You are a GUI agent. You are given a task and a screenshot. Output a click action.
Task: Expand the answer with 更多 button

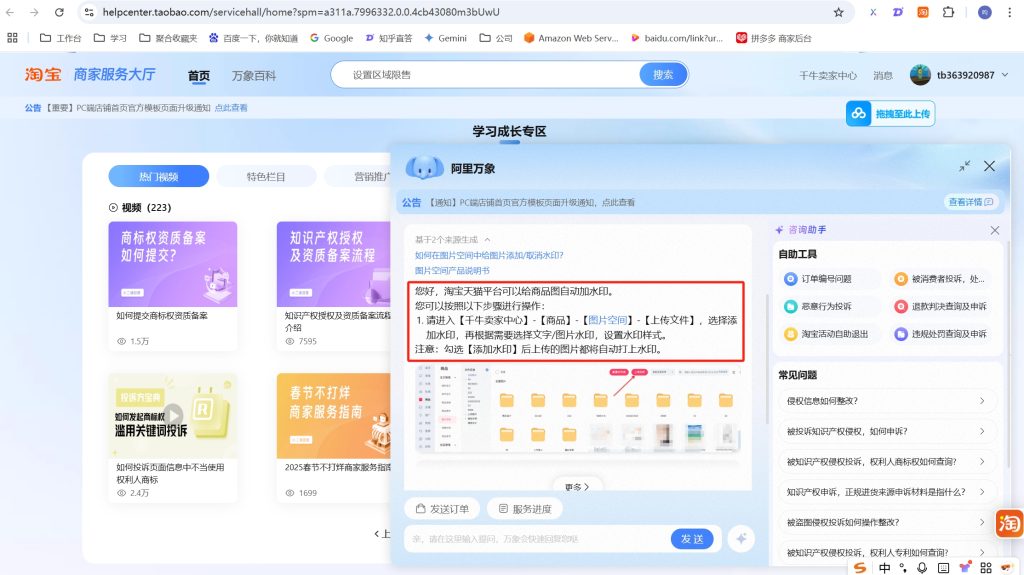click(x=577, y=487)
